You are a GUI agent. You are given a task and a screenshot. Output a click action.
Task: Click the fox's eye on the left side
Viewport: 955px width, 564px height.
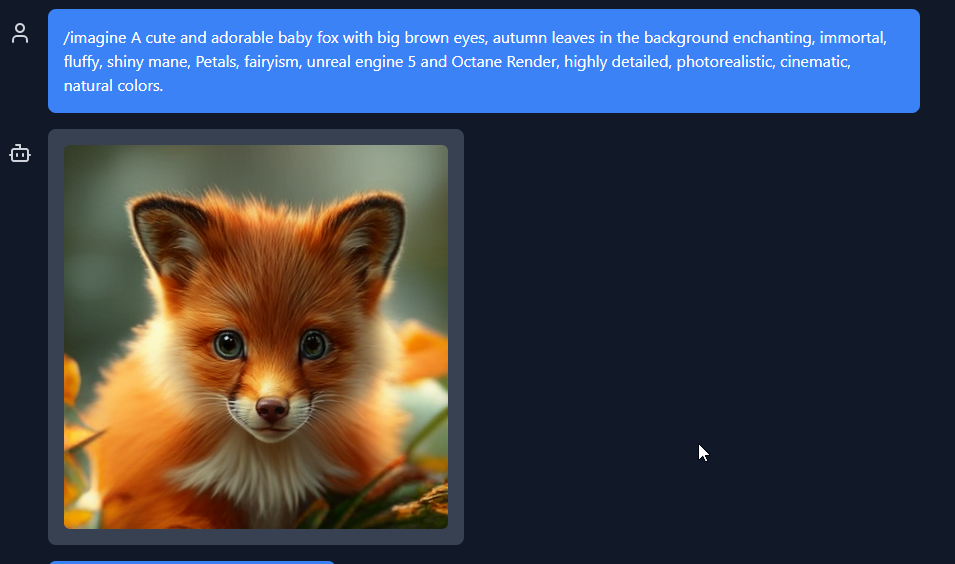tap(228, 345)
